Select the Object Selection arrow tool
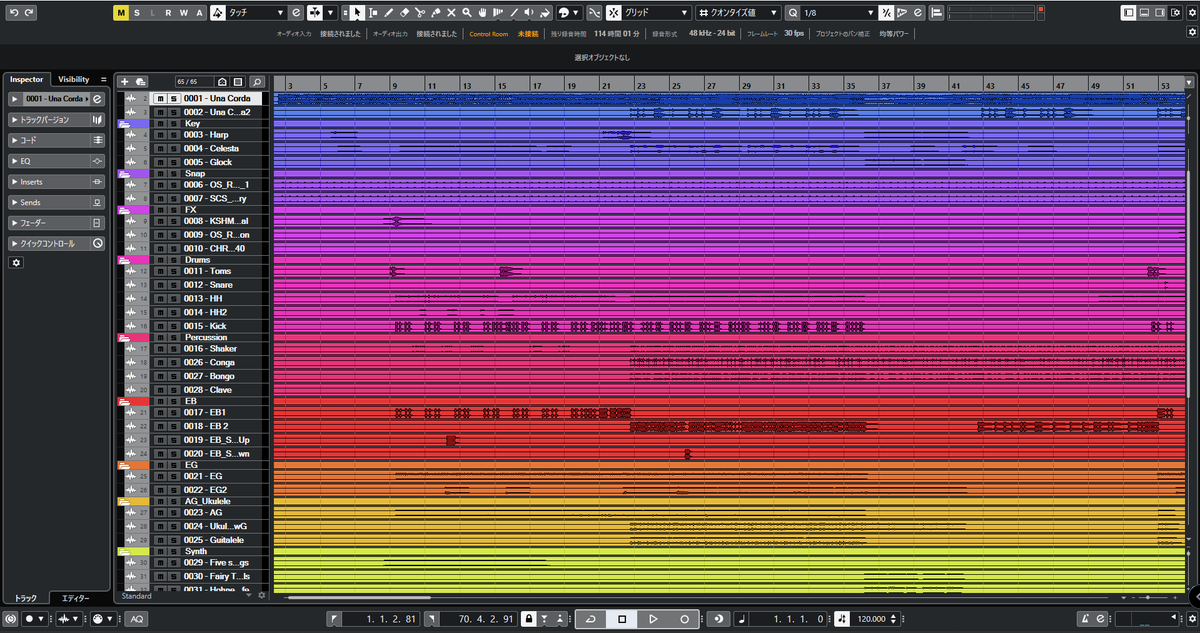 (x=357, y=13)
